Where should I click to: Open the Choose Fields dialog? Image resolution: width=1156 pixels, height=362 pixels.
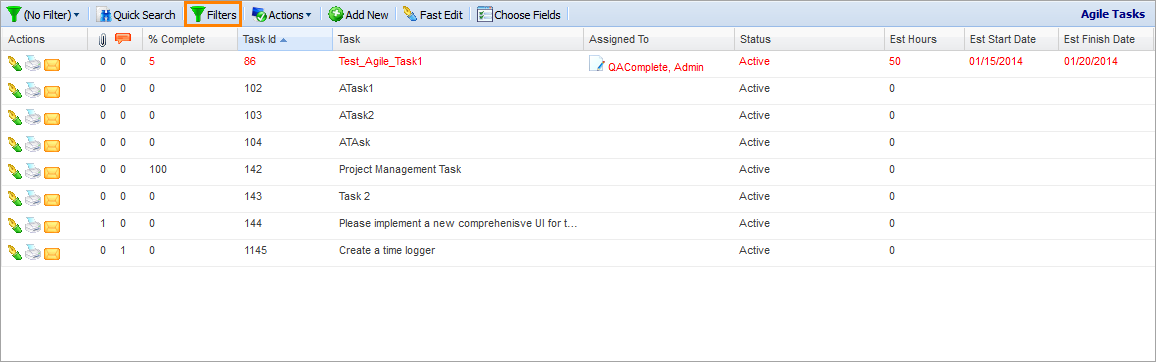click(x=519, y=15)
